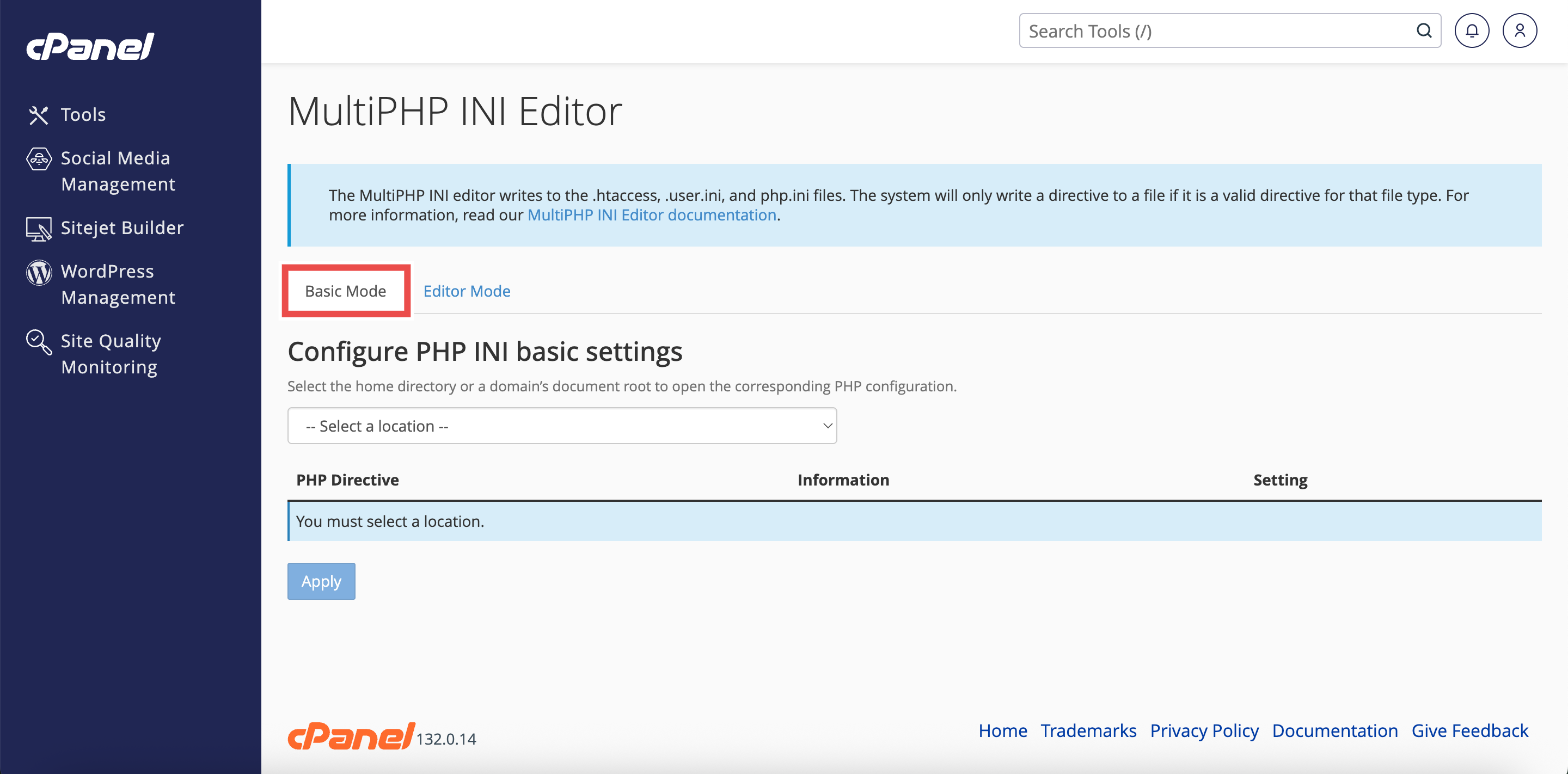Focus the Search Tools input field
1568x774 pixels.
(1217, 31)
